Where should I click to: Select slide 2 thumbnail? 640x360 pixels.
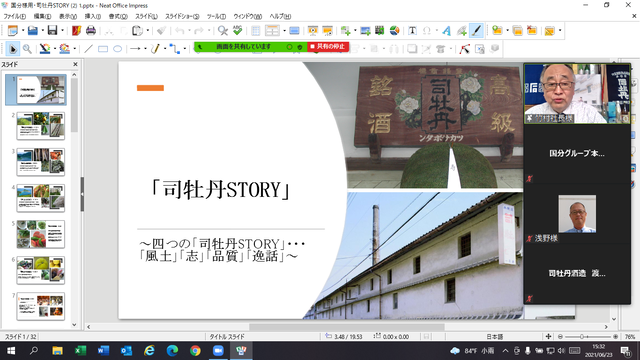[x=40, y=126]
